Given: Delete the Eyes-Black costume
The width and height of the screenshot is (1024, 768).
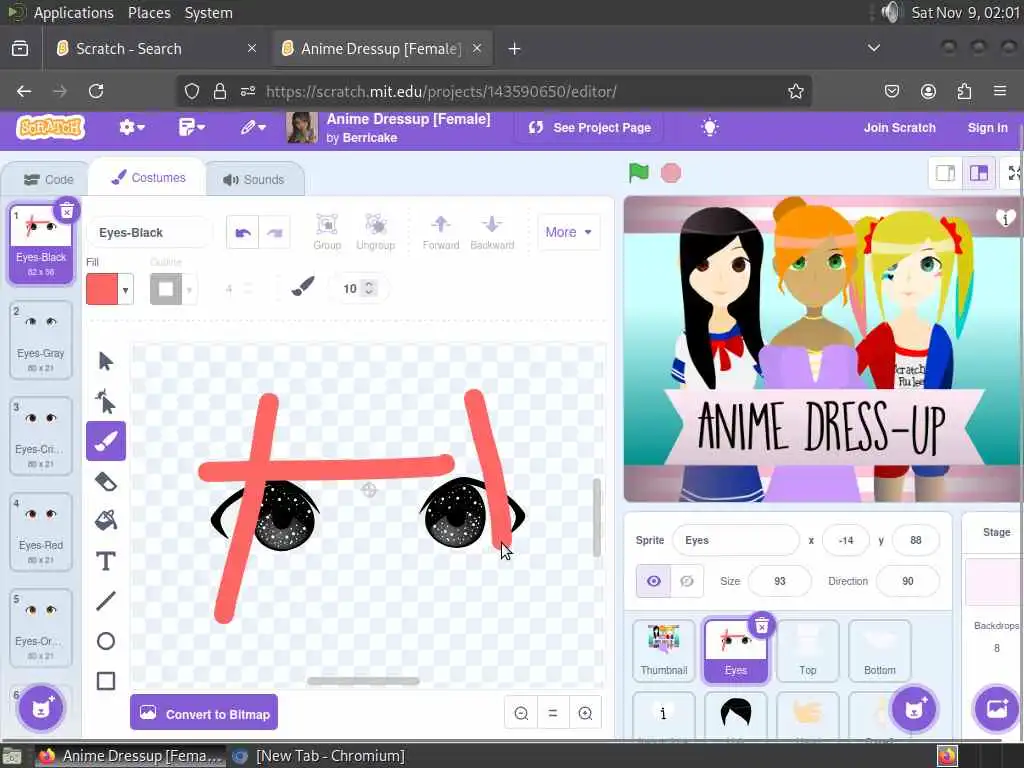Looking at the screenshot, I should tap(66, 210).
